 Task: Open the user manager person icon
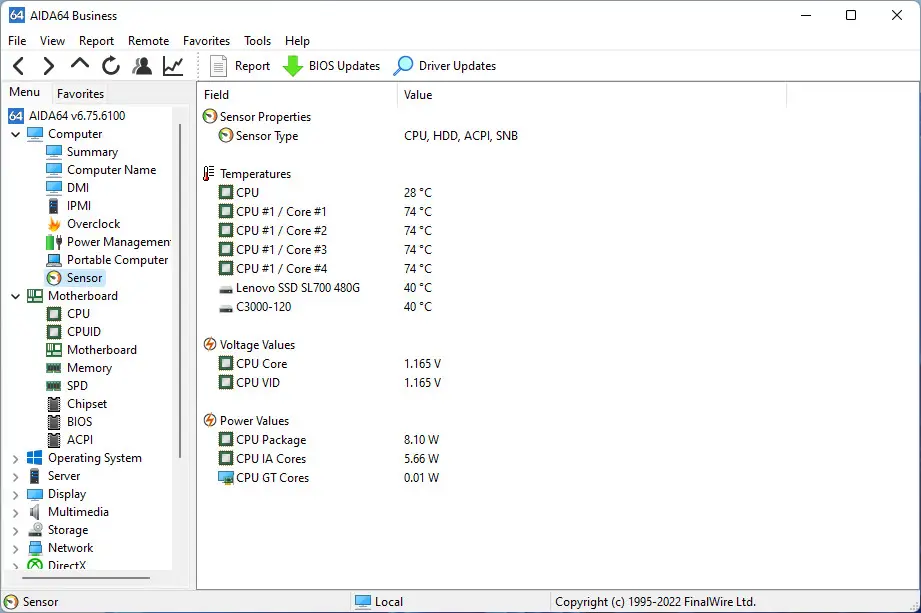click(142, 66)
